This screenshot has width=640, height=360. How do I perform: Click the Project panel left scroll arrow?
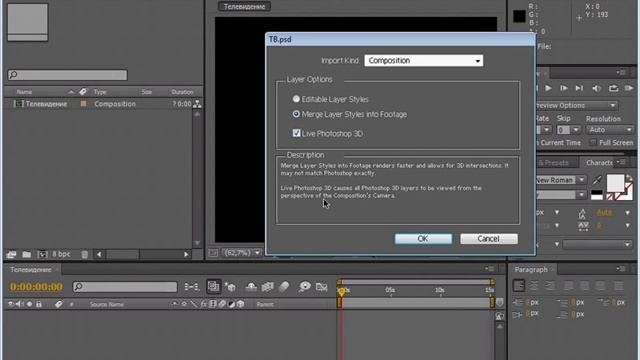(99, 254)
